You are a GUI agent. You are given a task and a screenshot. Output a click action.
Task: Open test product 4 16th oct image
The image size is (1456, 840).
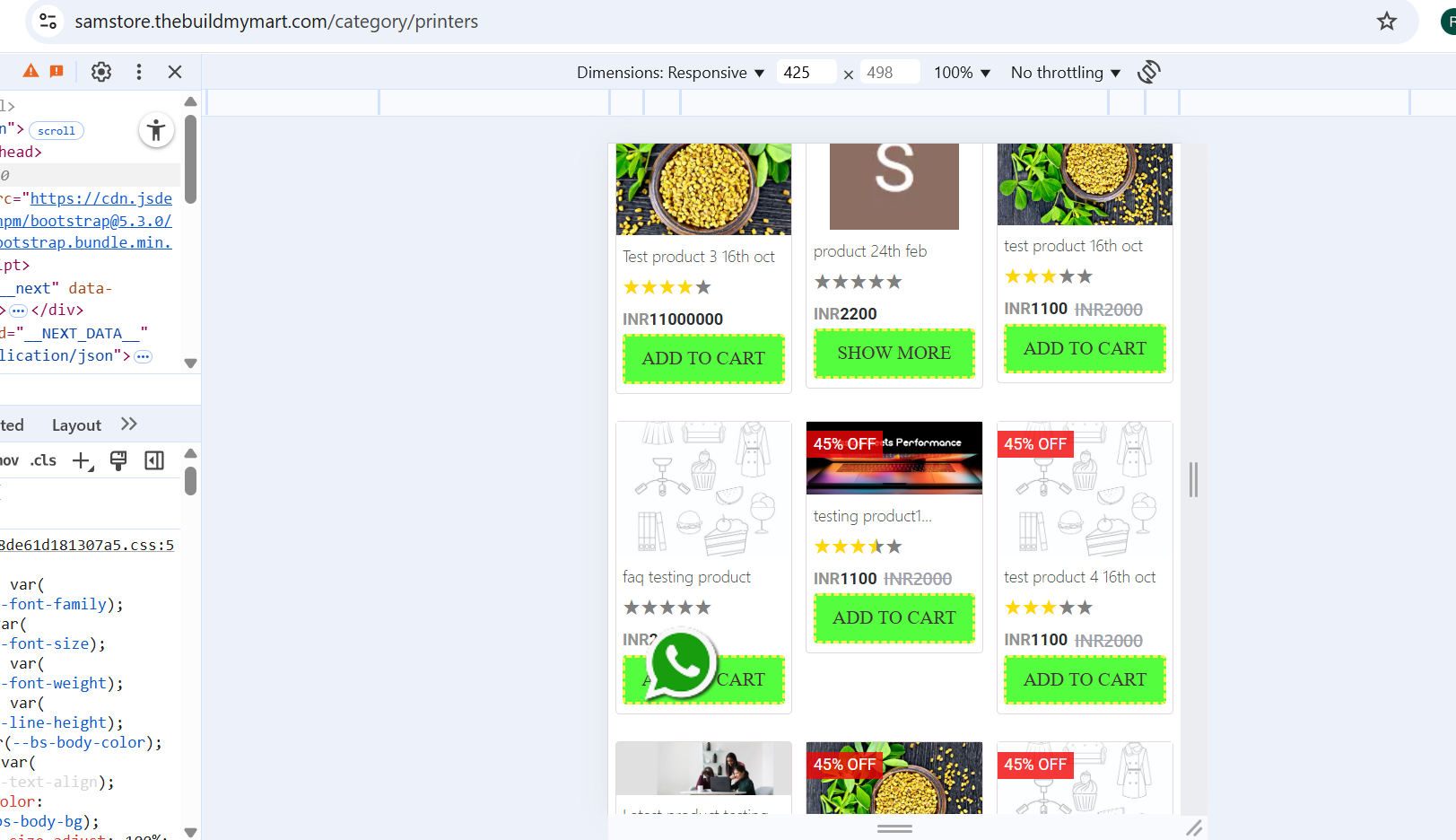coord(1085,489)
